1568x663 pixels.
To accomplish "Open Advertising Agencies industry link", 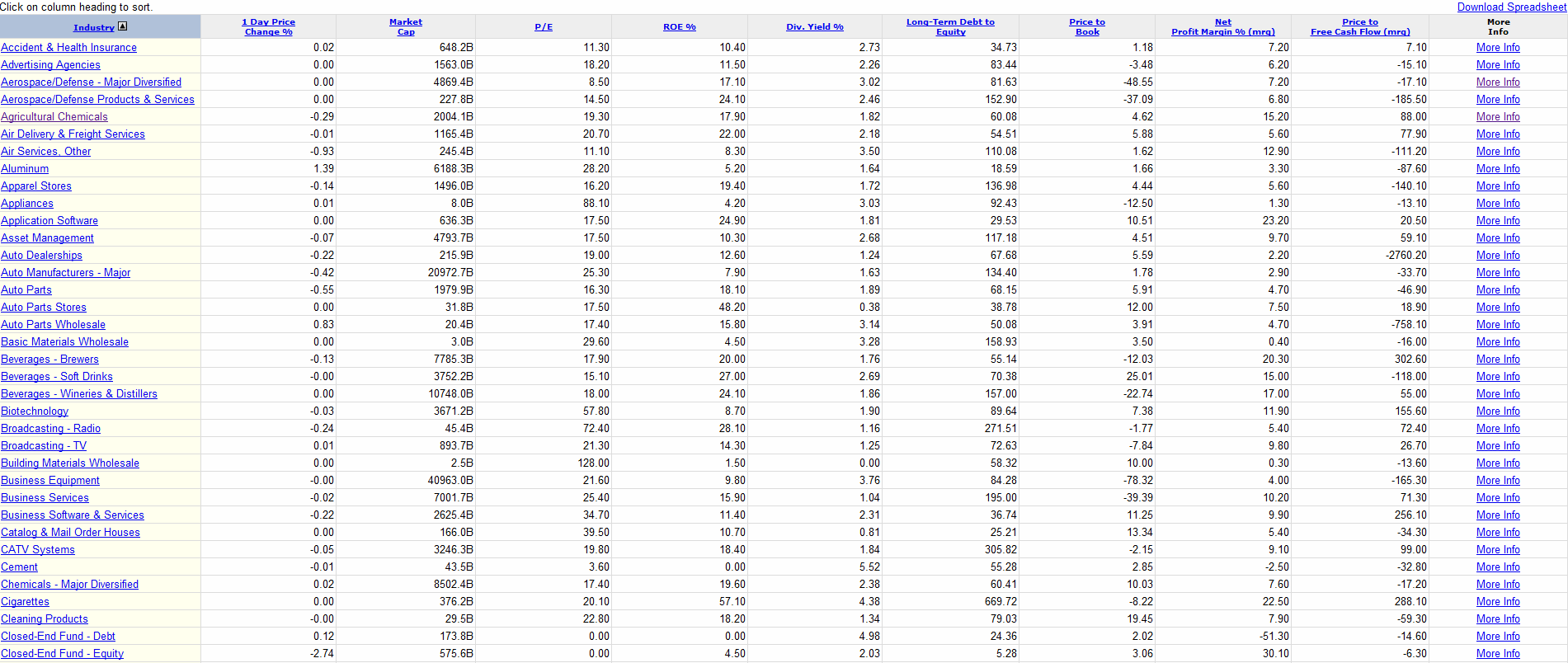I will click(51, 65).
